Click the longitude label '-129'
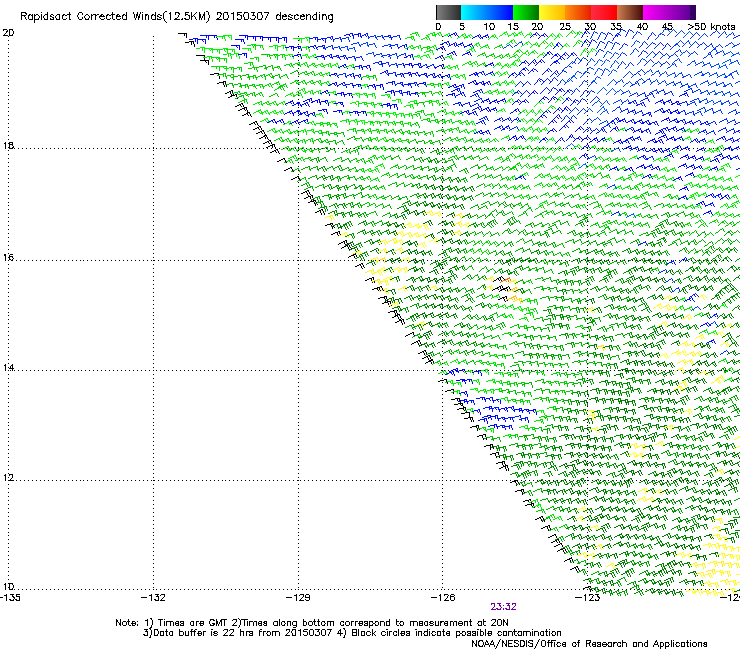This screenshot has height=650, width=740. coord(298,598)
